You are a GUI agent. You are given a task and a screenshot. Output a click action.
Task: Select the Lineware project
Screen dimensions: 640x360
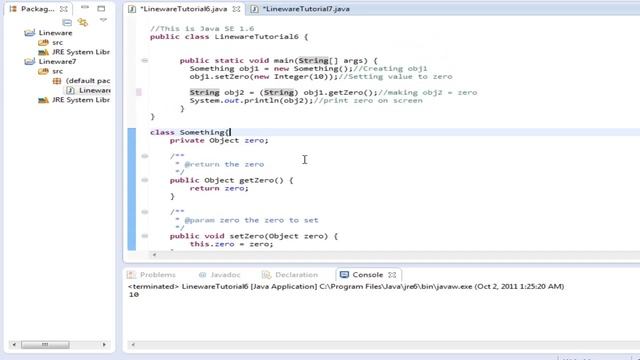56,33
